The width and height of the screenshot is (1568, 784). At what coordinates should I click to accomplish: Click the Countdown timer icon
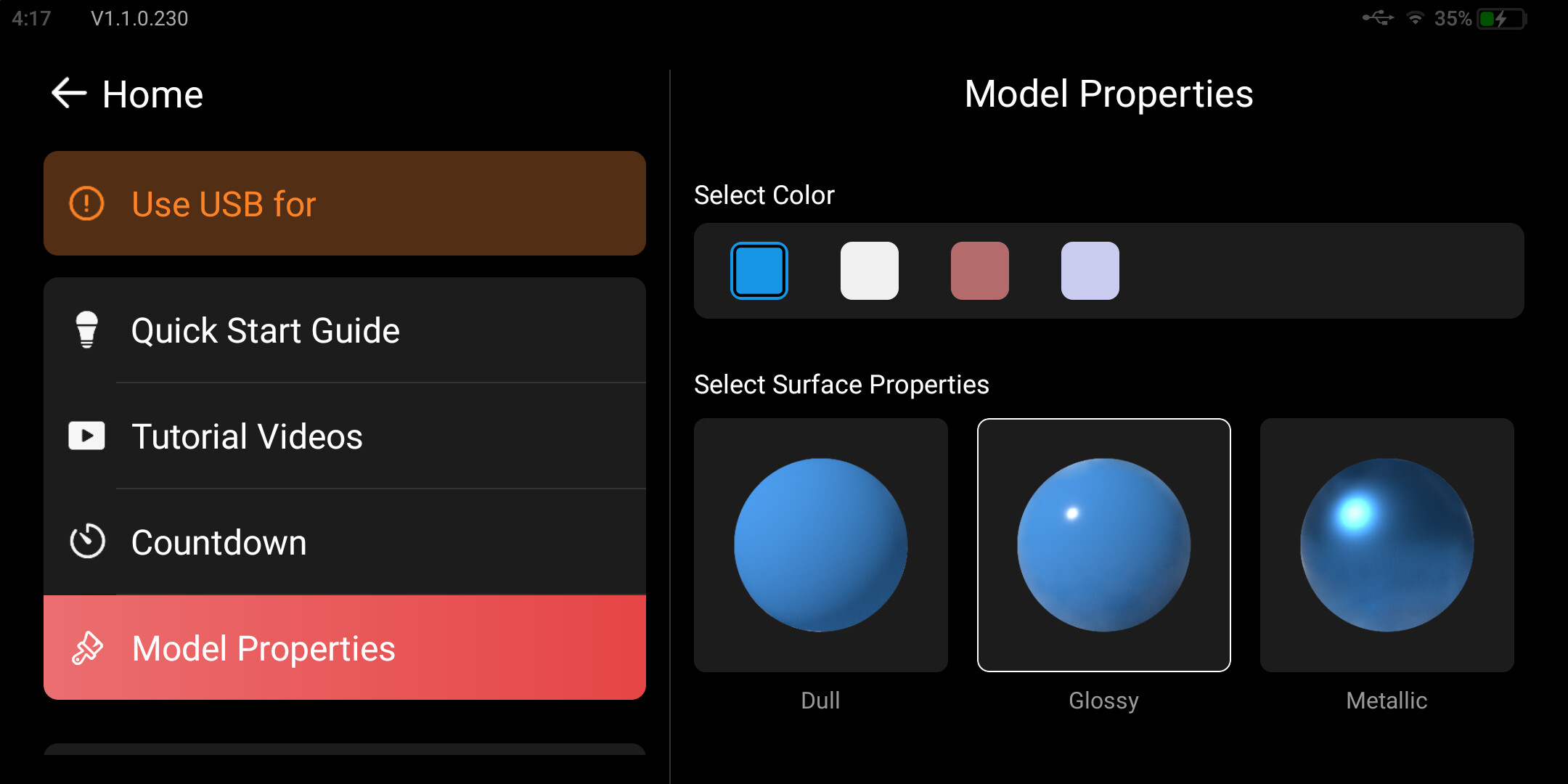coord(87,542)
